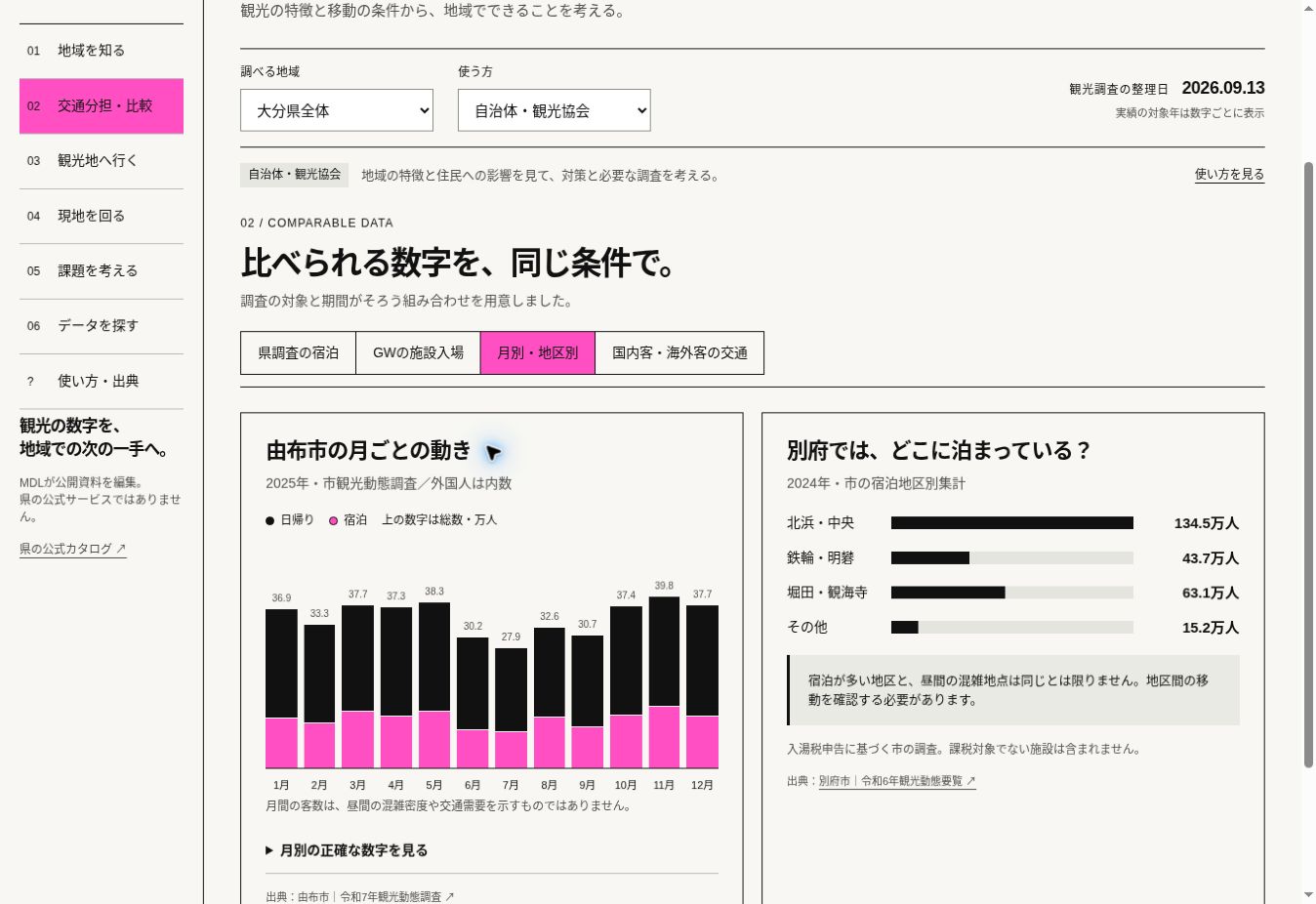
Task: Click the 43.7万人 value
Action: [x=1210, y=558]
